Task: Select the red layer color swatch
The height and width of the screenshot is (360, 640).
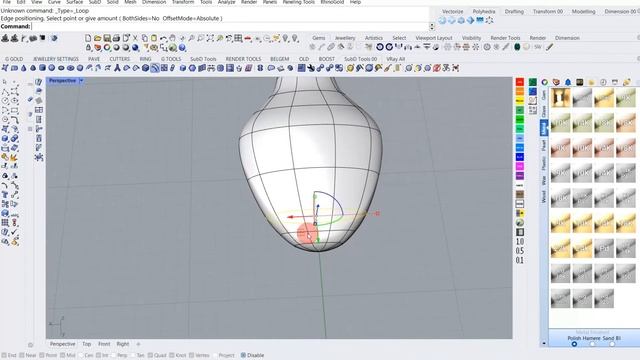Action: click(520, 82)
